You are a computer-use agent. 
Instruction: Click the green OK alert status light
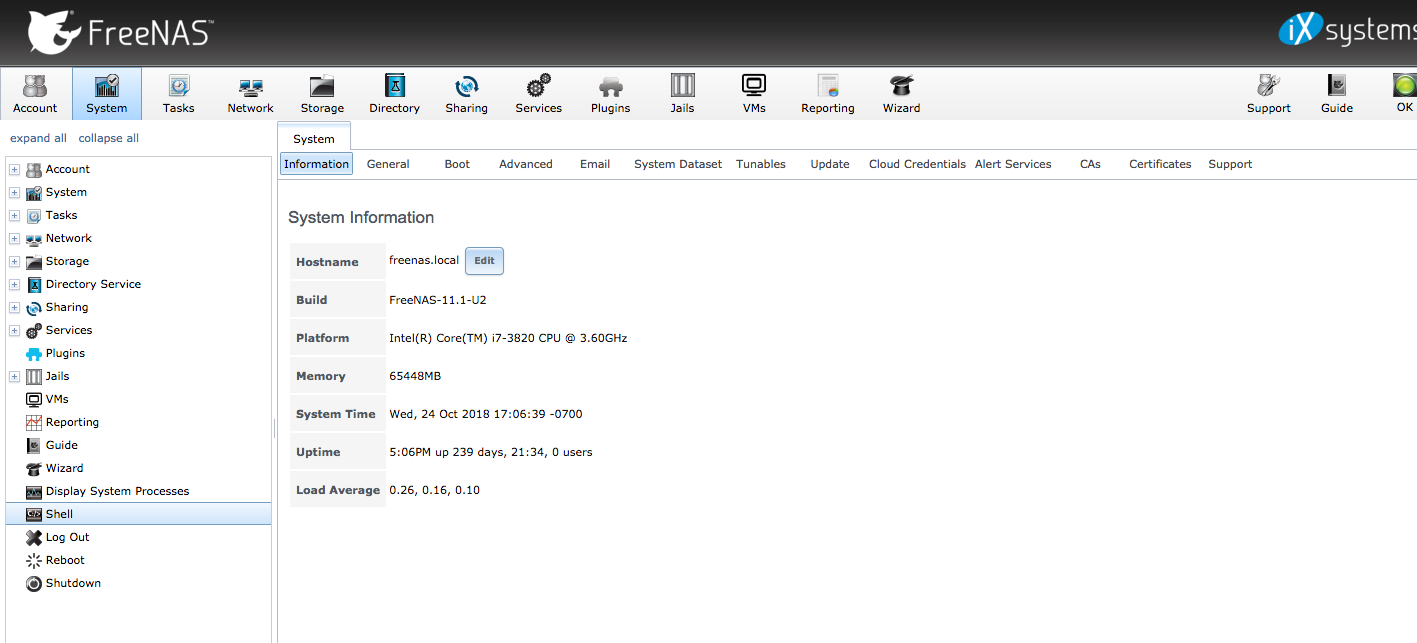tap(1404, 87)
